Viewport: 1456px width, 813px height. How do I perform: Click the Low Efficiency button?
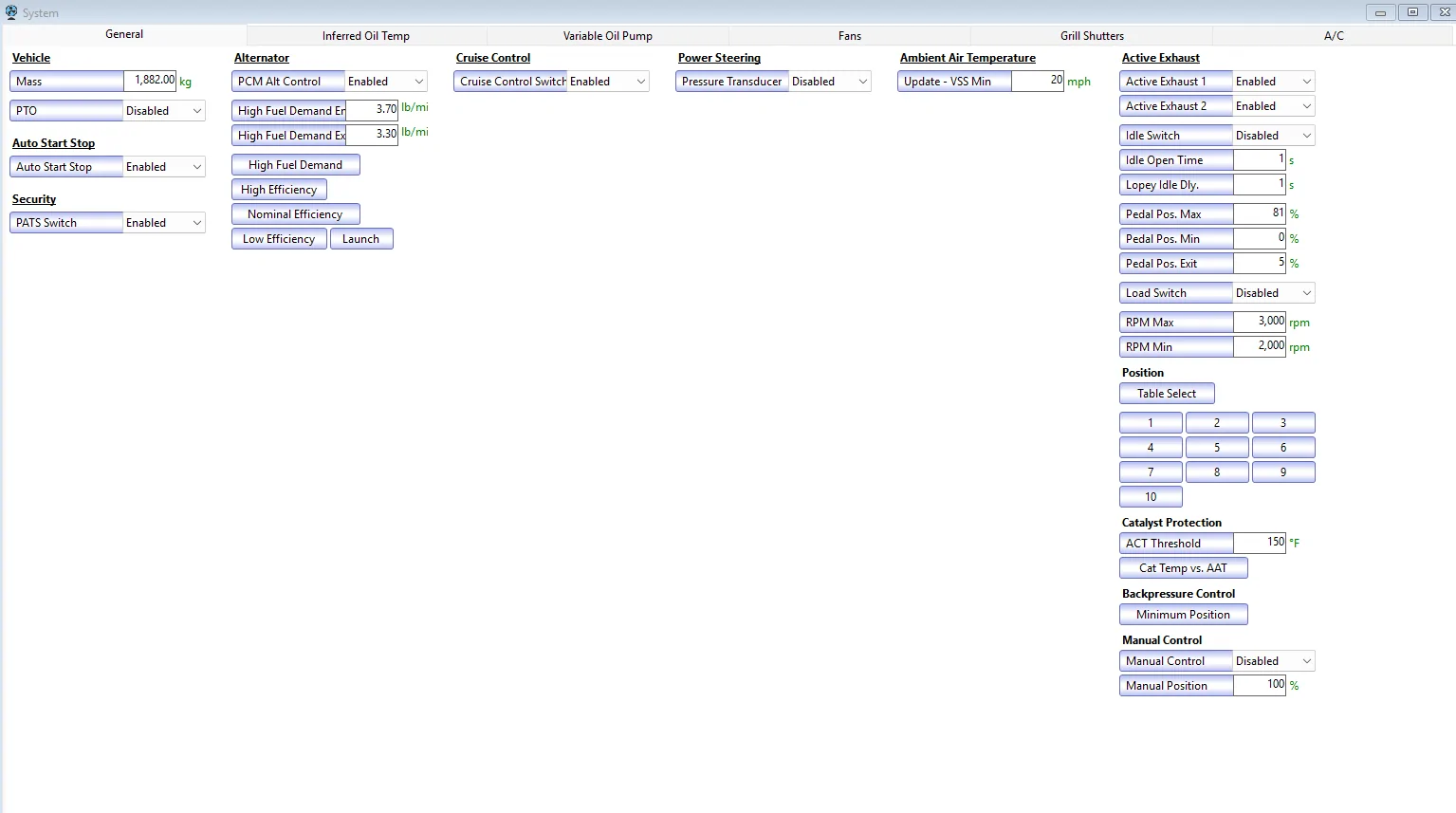point(279,239)
